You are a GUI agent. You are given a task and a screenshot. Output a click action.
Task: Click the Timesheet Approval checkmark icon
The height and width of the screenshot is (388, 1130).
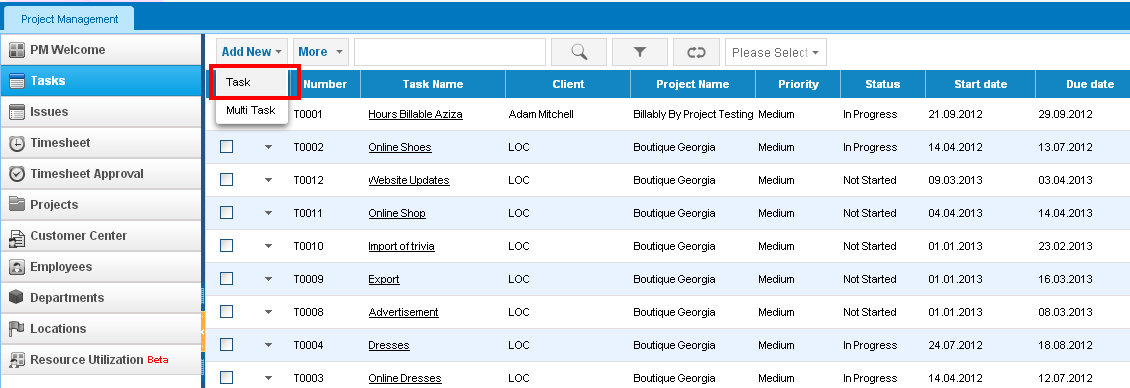pyautogui.click(x=17, y=174)
